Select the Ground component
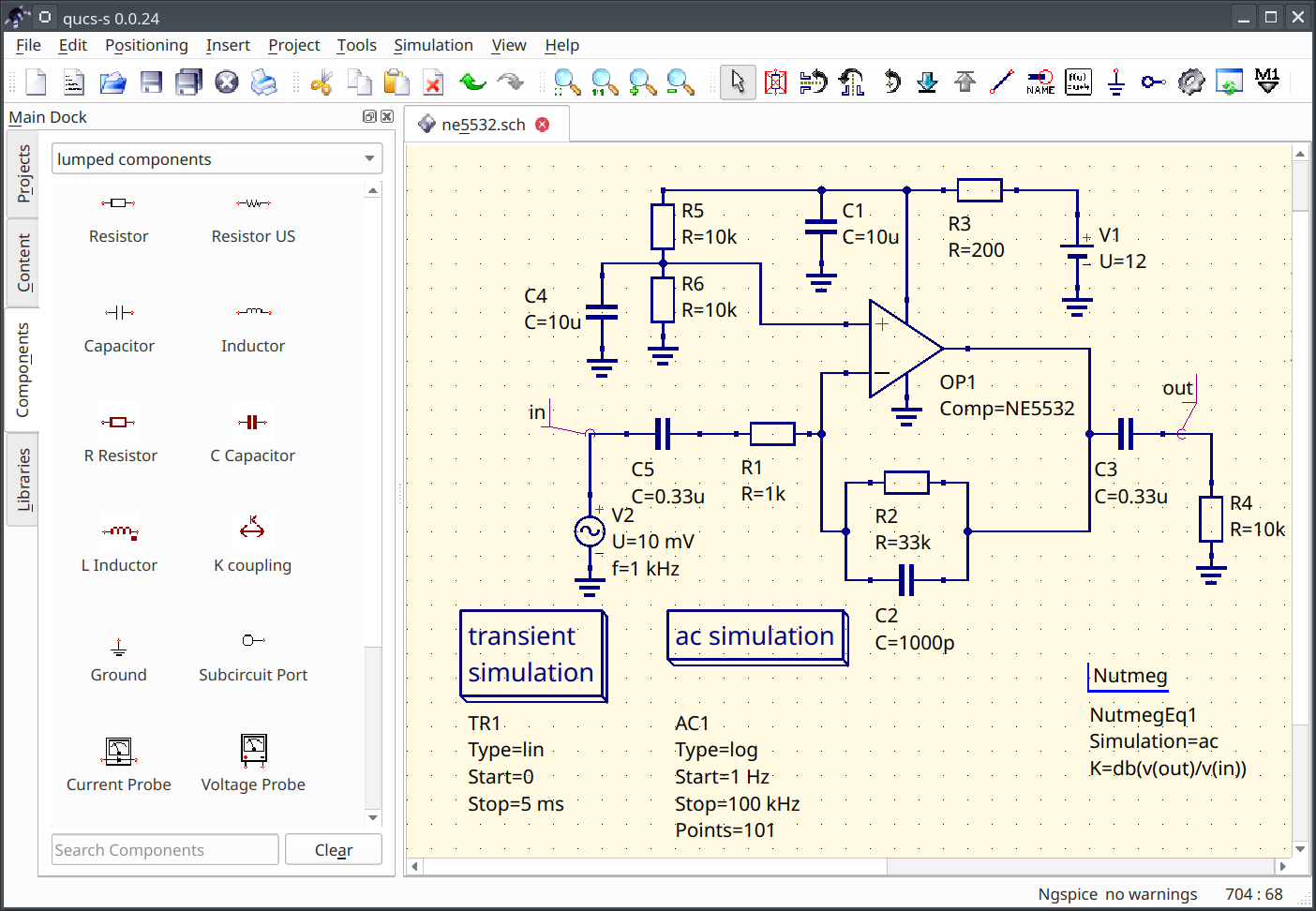This screenshot has width=1316, height=911. (x=118, y=659)
